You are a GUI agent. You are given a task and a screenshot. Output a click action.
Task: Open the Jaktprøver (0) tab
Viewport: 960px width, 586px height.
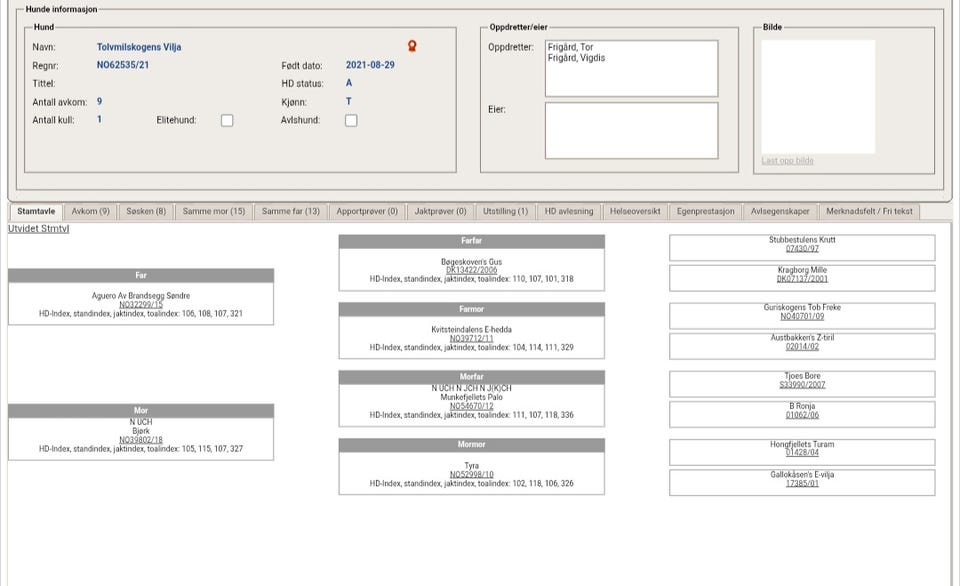440,211
